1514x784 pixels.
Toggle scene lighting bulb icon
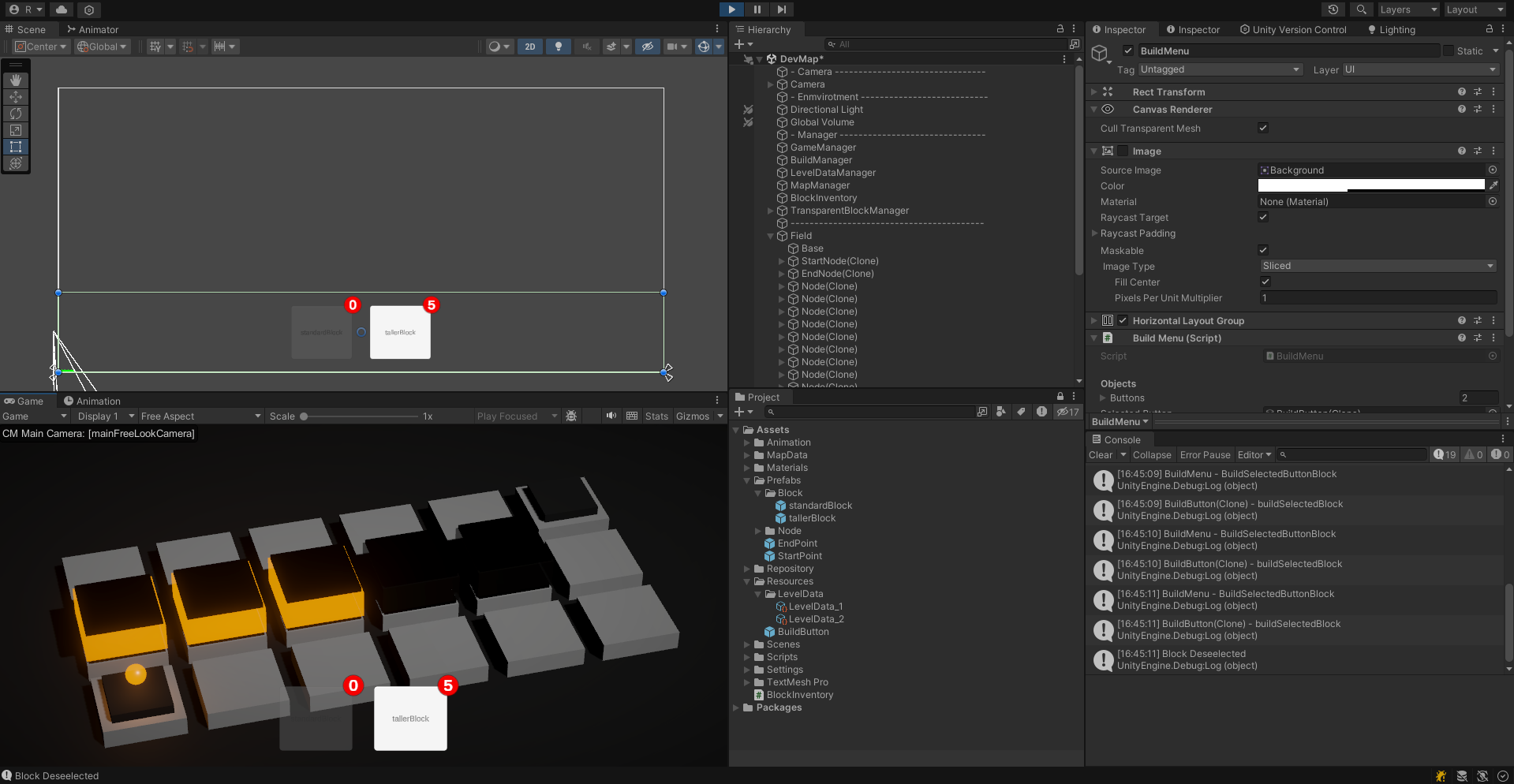[x=559, y=47]
